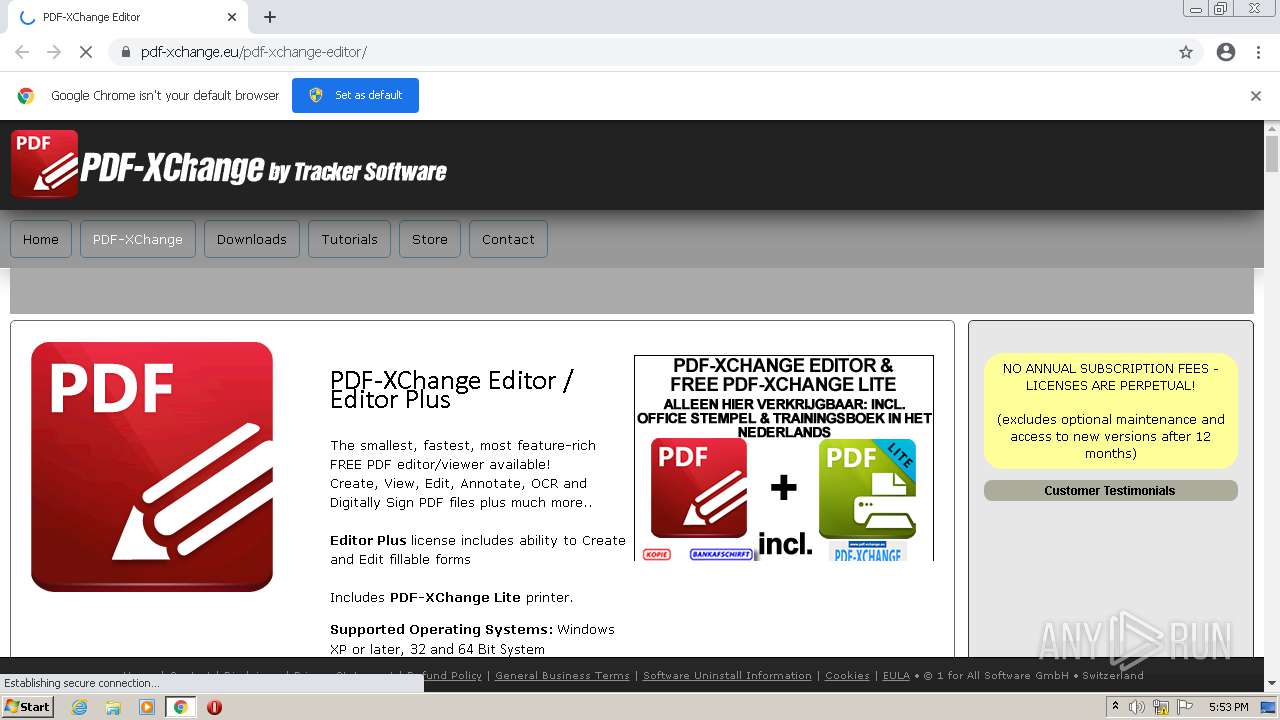Open the Home navigation button
Image resolution: width=1280 pixels, height=720 pixels.
coord(41,239)
